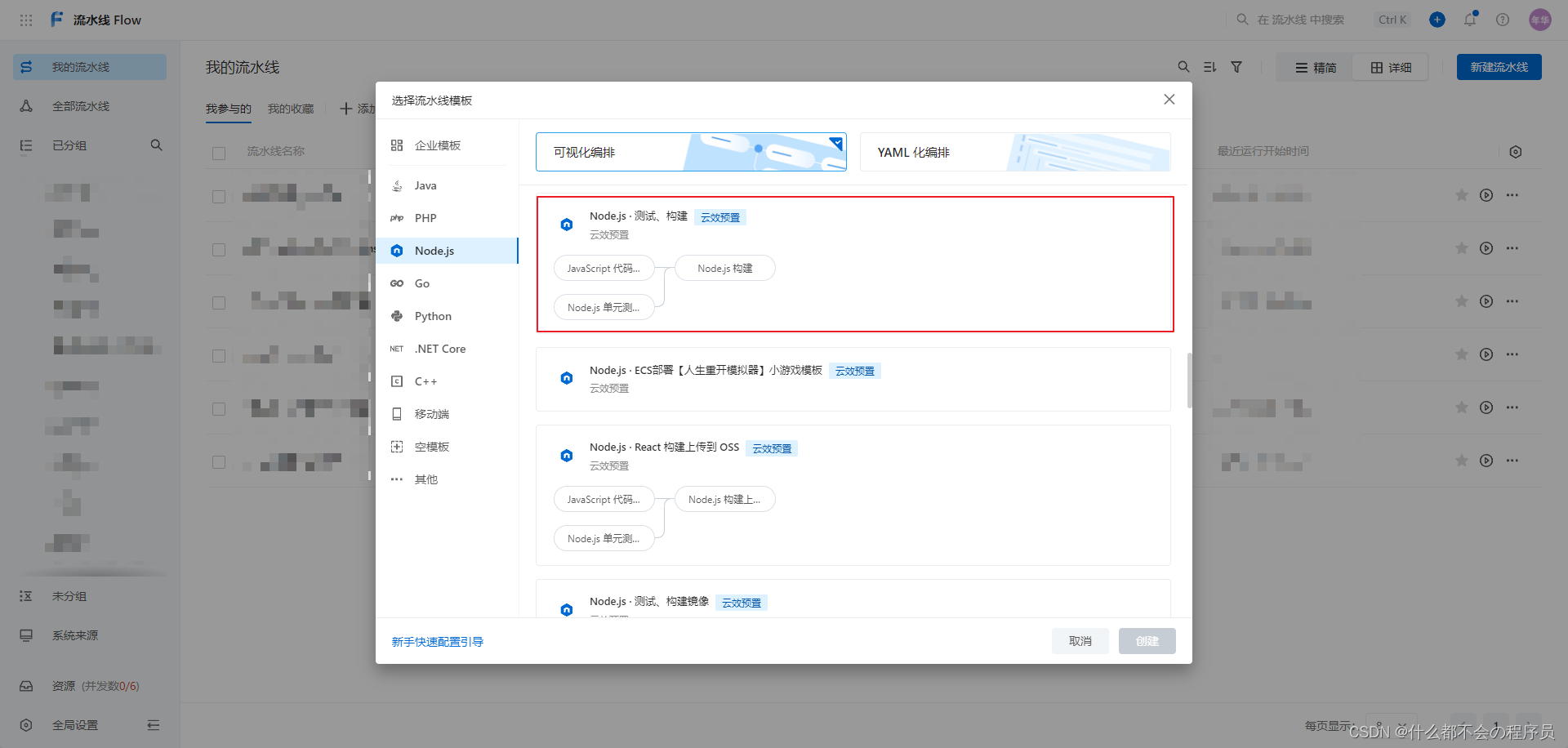Click 取消 in the template dialog
Screen dimensions: 1568x748
(1080, 641)
